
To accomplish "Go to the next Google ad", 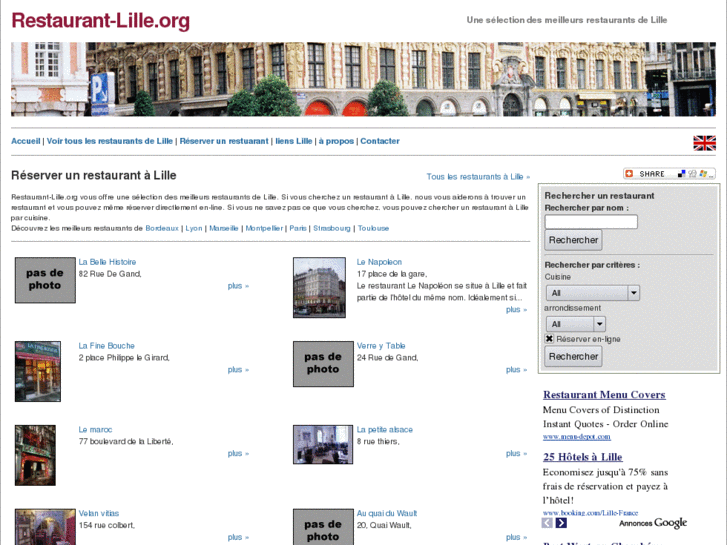I will 561,523.
